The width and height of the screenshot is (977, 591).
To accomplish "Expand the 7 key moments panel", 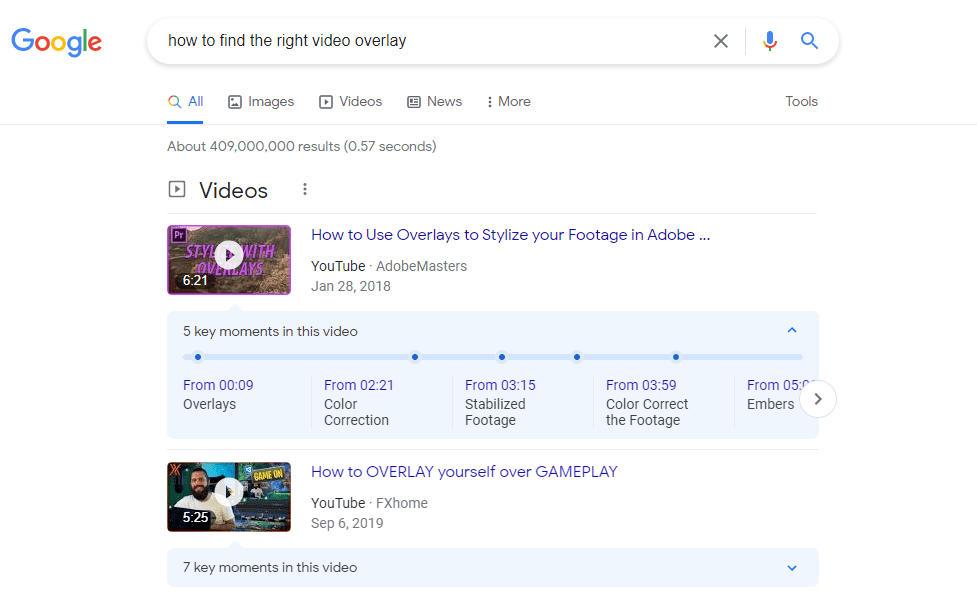I will click(x=792, y=568).
